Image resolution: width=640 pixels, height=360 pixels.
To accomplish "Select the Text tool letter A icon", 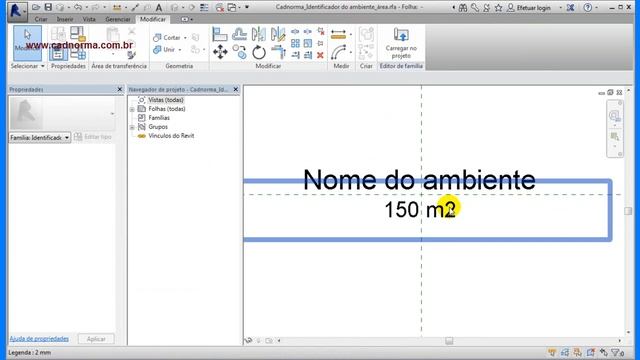I will click(159, 7).
